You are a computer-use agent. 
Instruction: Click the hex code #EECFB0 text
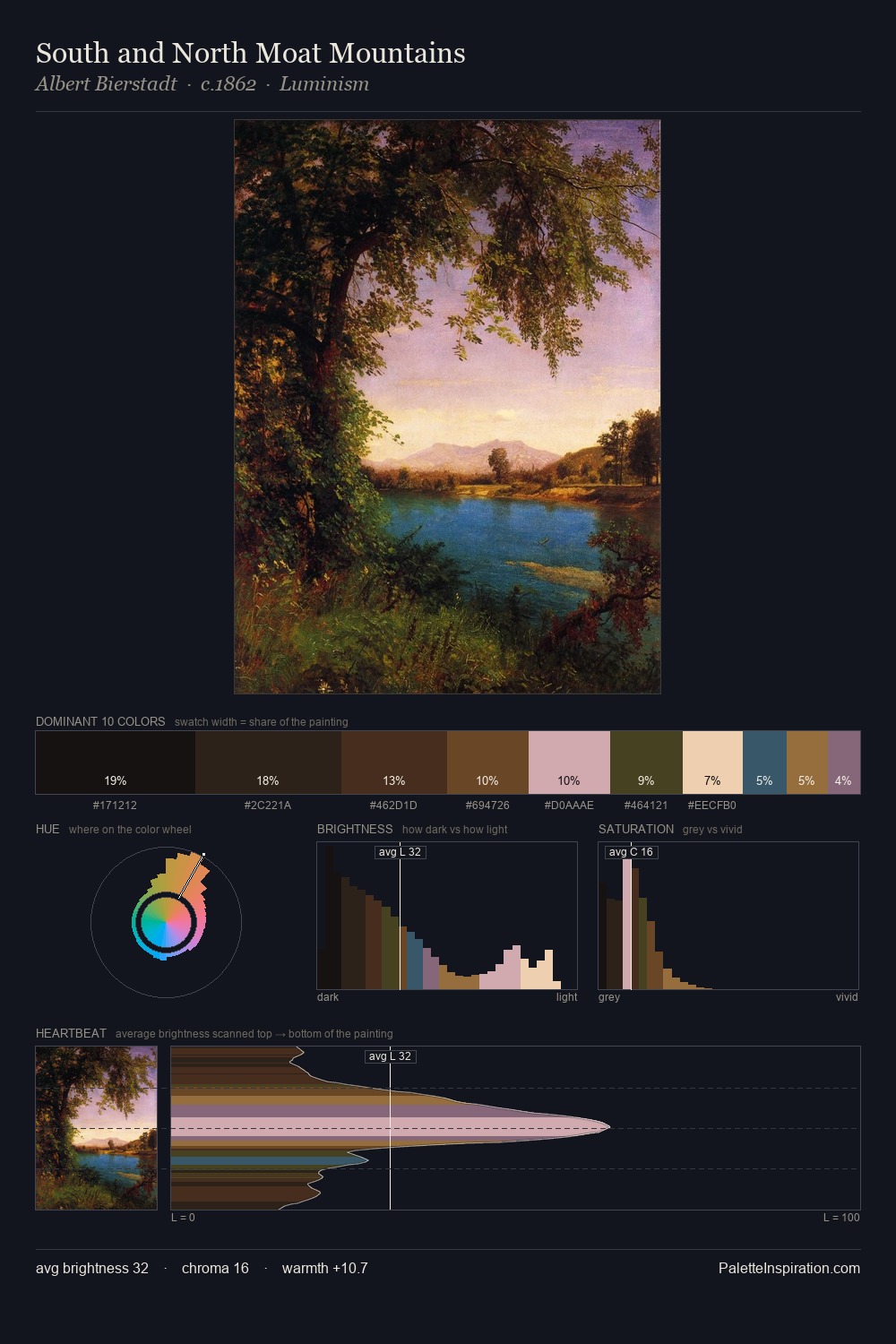coord(712,806)
